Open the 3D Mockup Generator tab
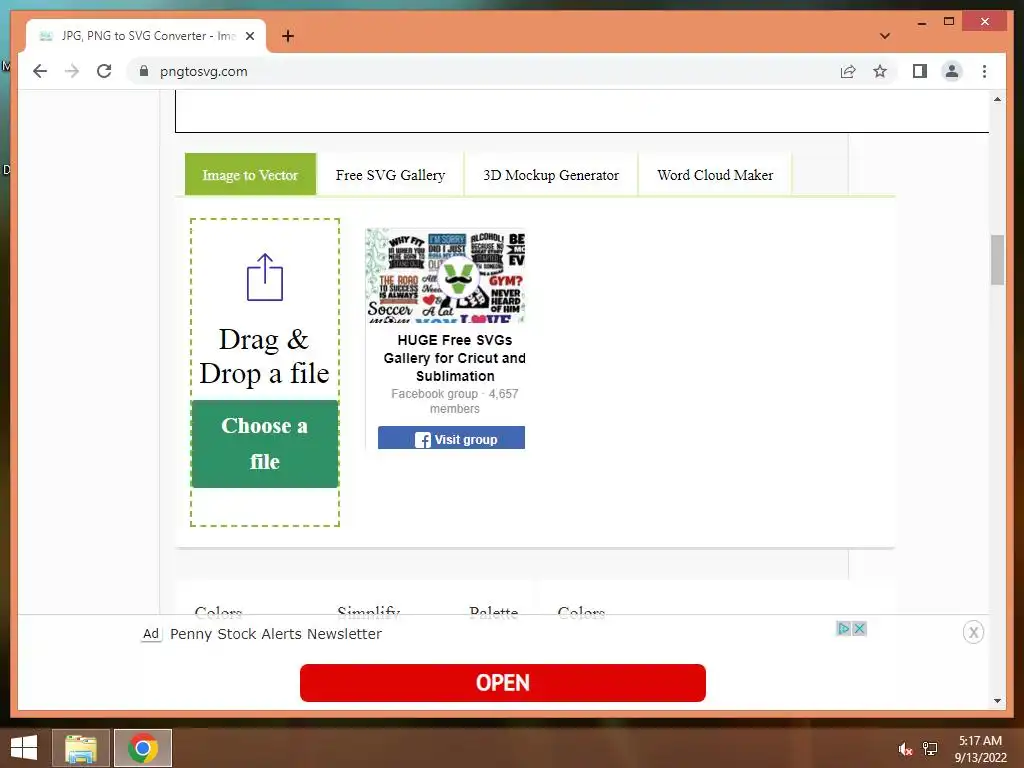 (551, 174)
